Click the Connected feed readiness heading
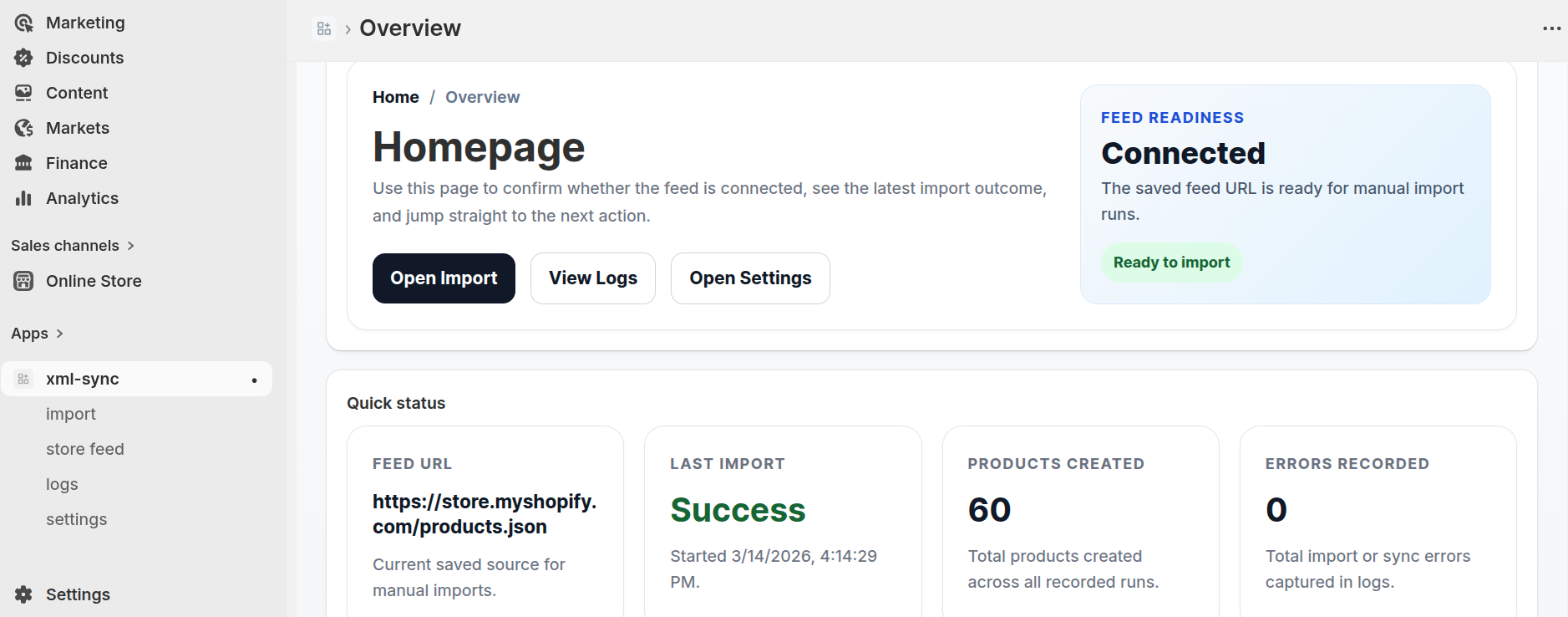This screenshot has width=1568, height=617. click(1183, 153)
